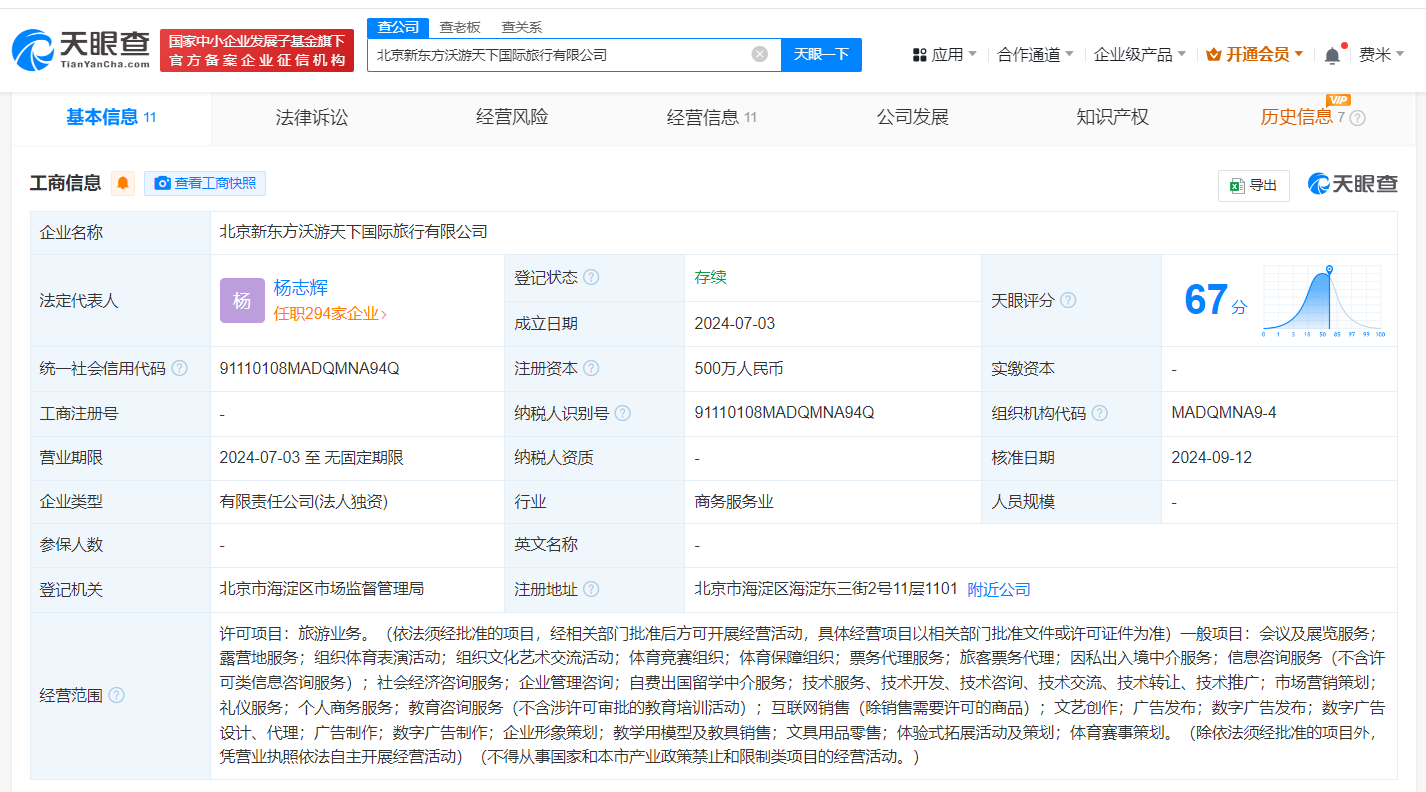Click the 天眼一下 search button
The height and width of the screenshot is (792, 1426).
click(x=822, y=54)
